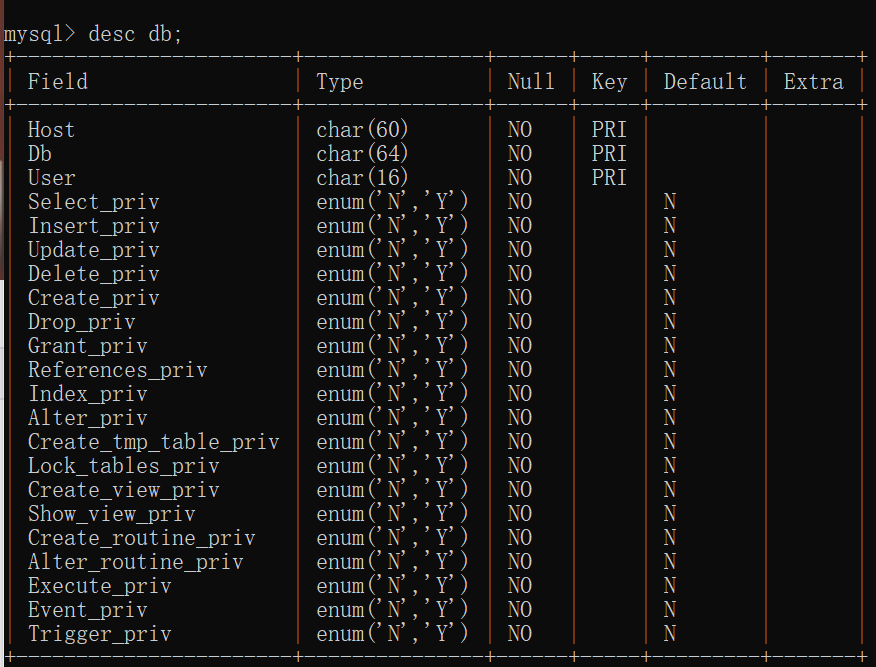Click the Trigger_priv field text
The height and width of the screenshot is (667, 876).
pos(99,634)
